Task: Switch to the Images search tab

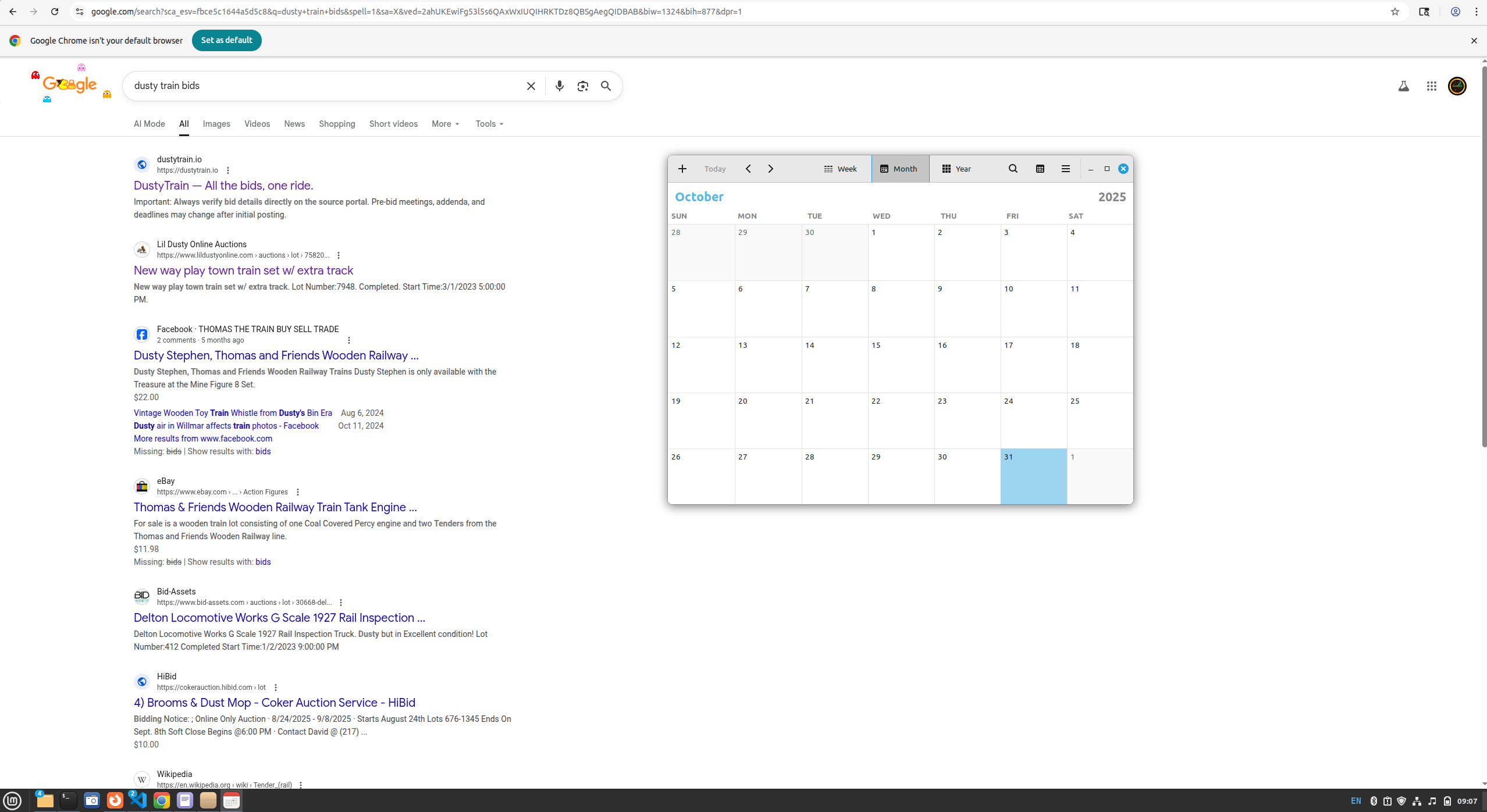Action: pyautogui.click(x=216, y=124)
